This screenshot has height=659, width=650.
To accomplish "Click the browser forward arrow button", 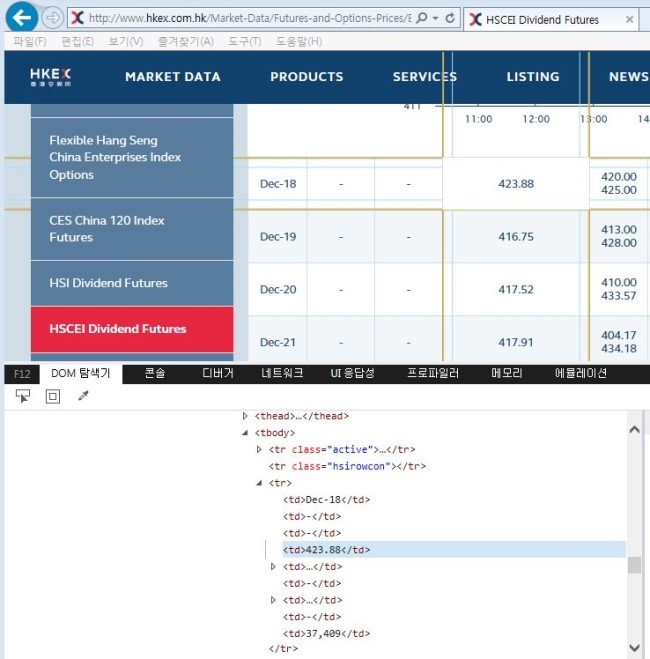I will pyautogui.click(x=53, y=18).
